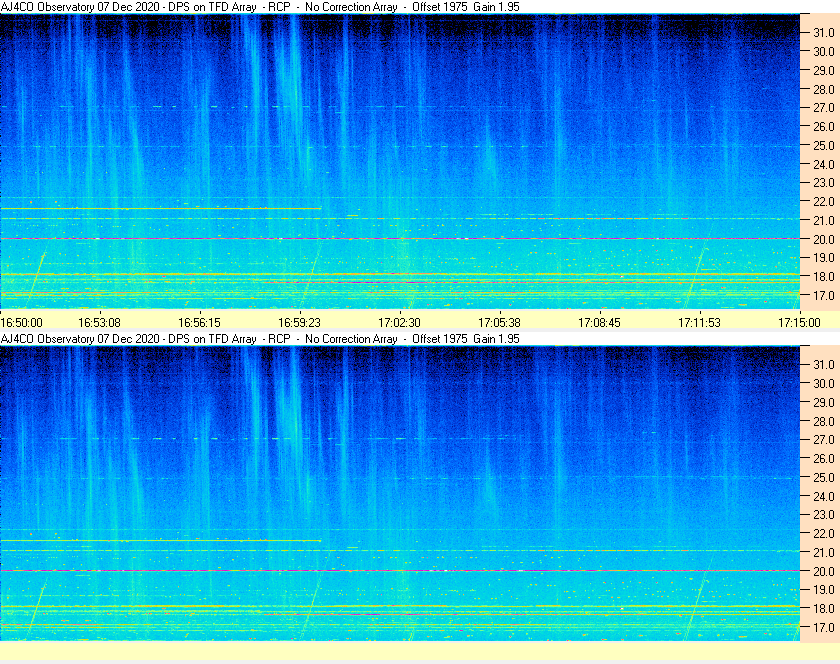Click the 20.0 frequency label in lower spectrogram

[824, 571]
